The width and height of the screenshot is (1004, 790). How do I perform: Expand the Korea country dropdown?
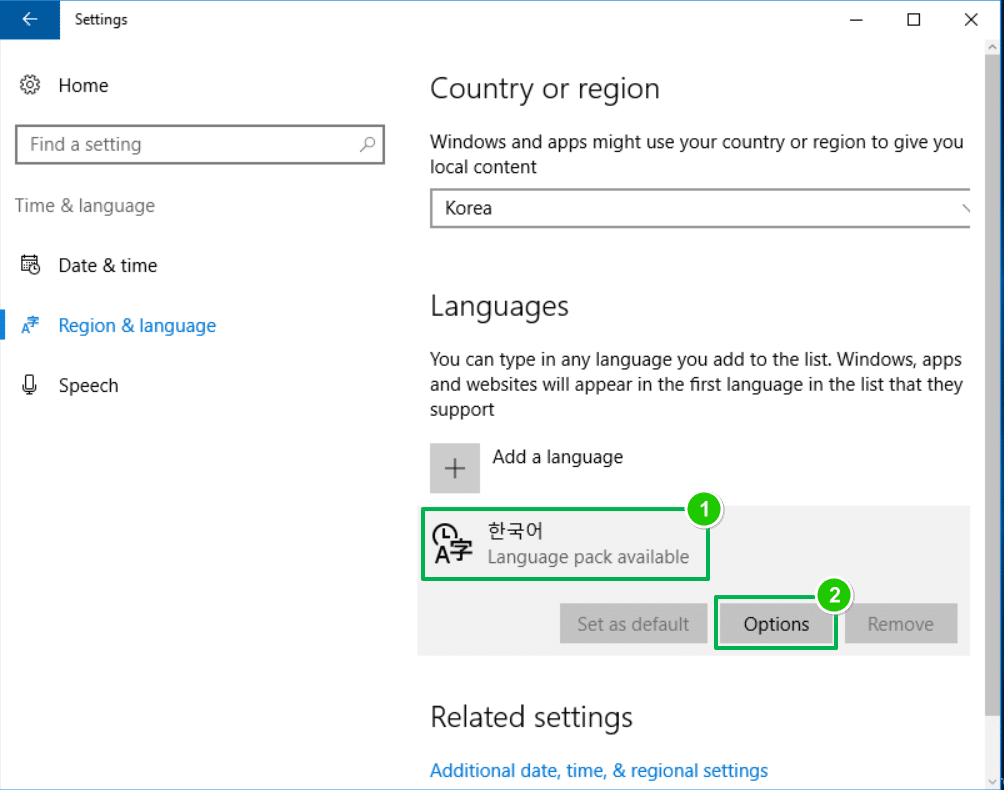[700, 208]
